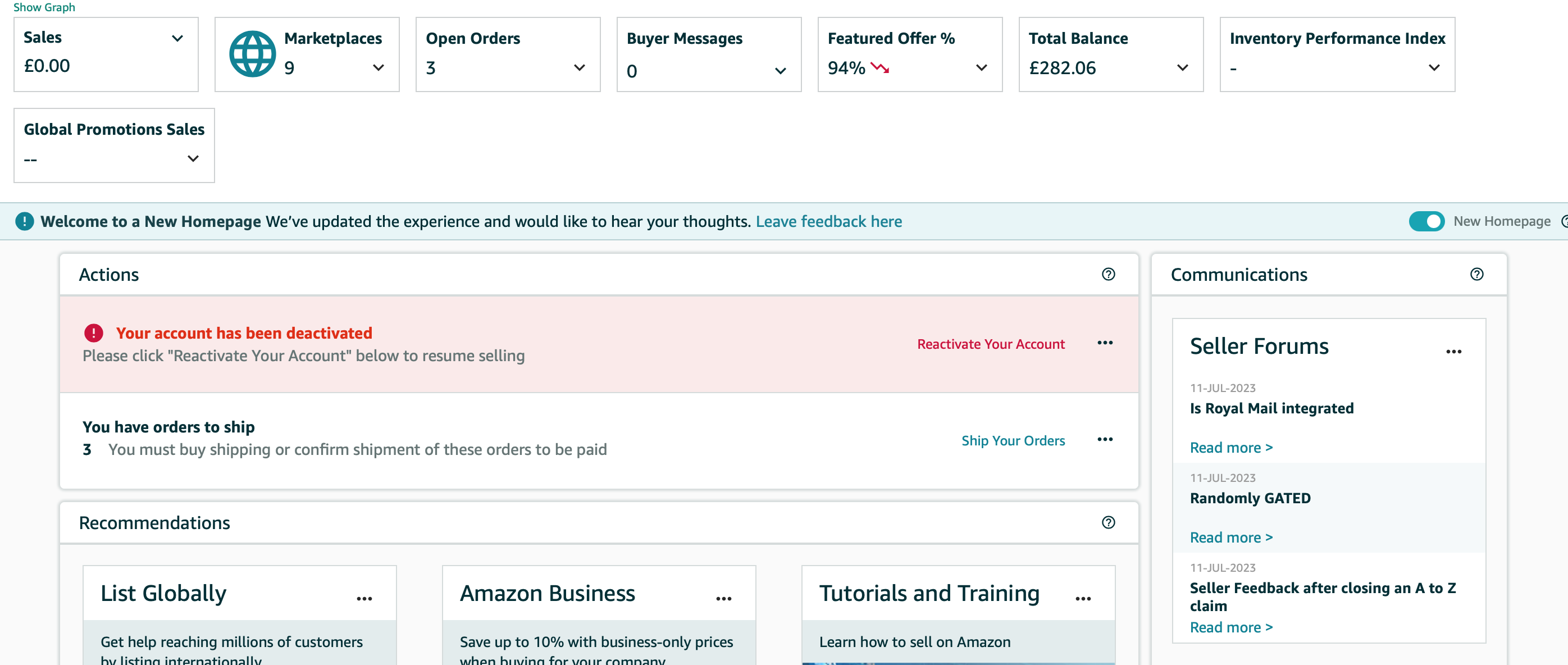Expand the Inventory Performance Index dropdown
Screen dimensions: 1568x665
pyautogui.click(x=1433, y=67)
